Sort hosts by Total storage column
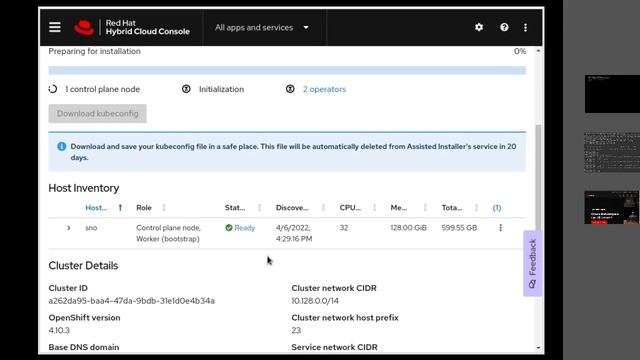 452,208
